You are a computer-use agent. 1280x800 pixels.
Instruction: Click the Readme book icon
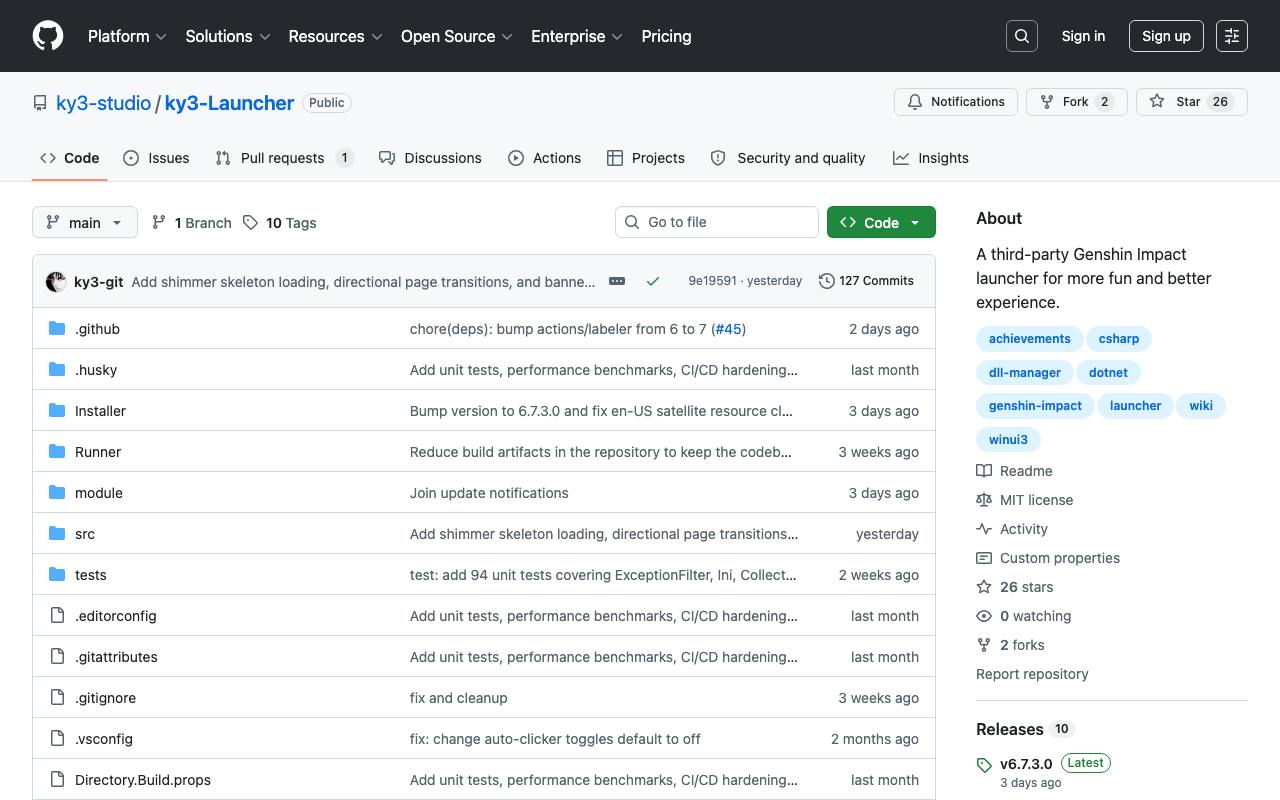pos(984,471)
